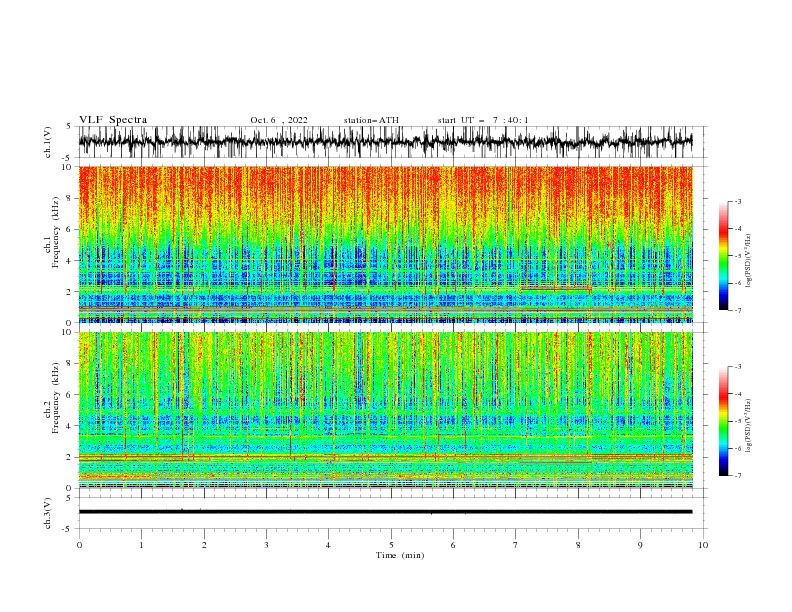The width and height of the screenshot is (792, 612).
Task: Click the ch.2 log(PSD)(V²/Hz) colorbar label
Action: coord(749,426)
